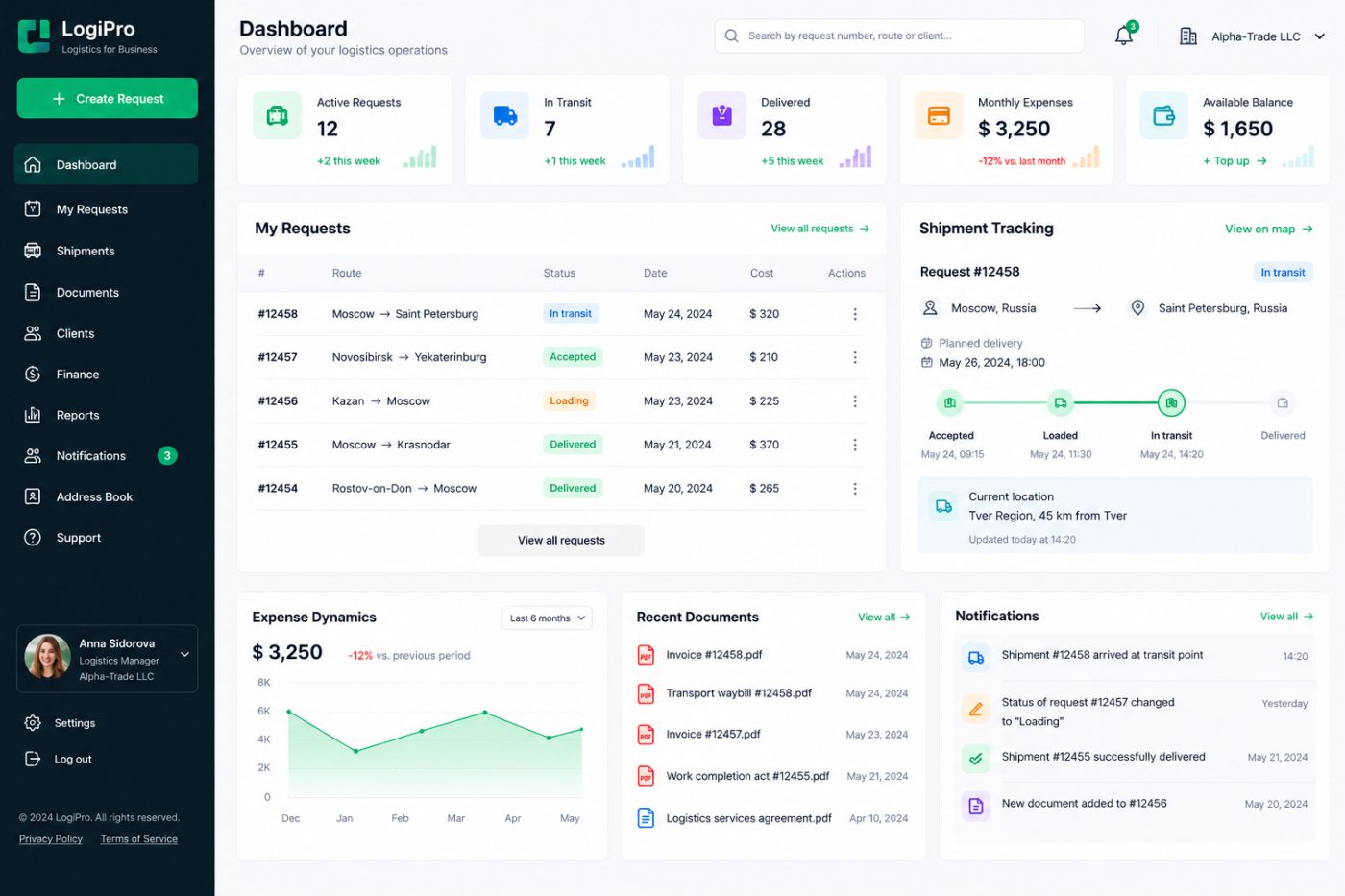Click the May data point on expense chart
This screenshot has width=1345, height=896.
[x=581, y=730]
